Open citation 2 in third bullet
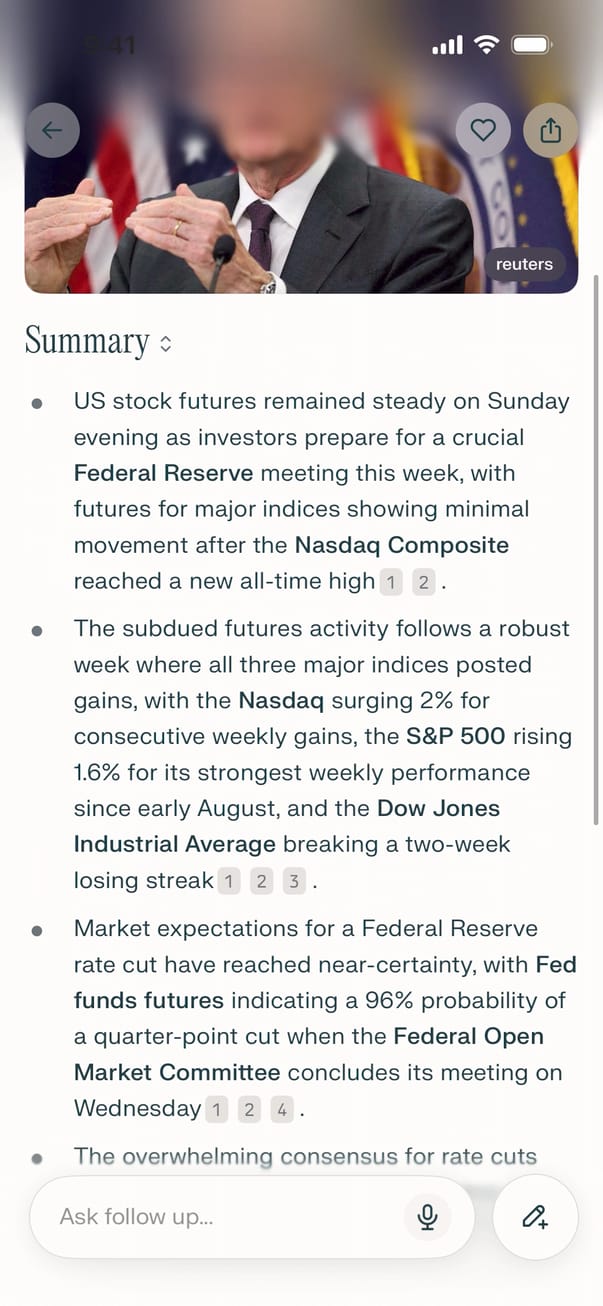The height and width of the screenshot is (1306, 603). tap(250, 1109)
